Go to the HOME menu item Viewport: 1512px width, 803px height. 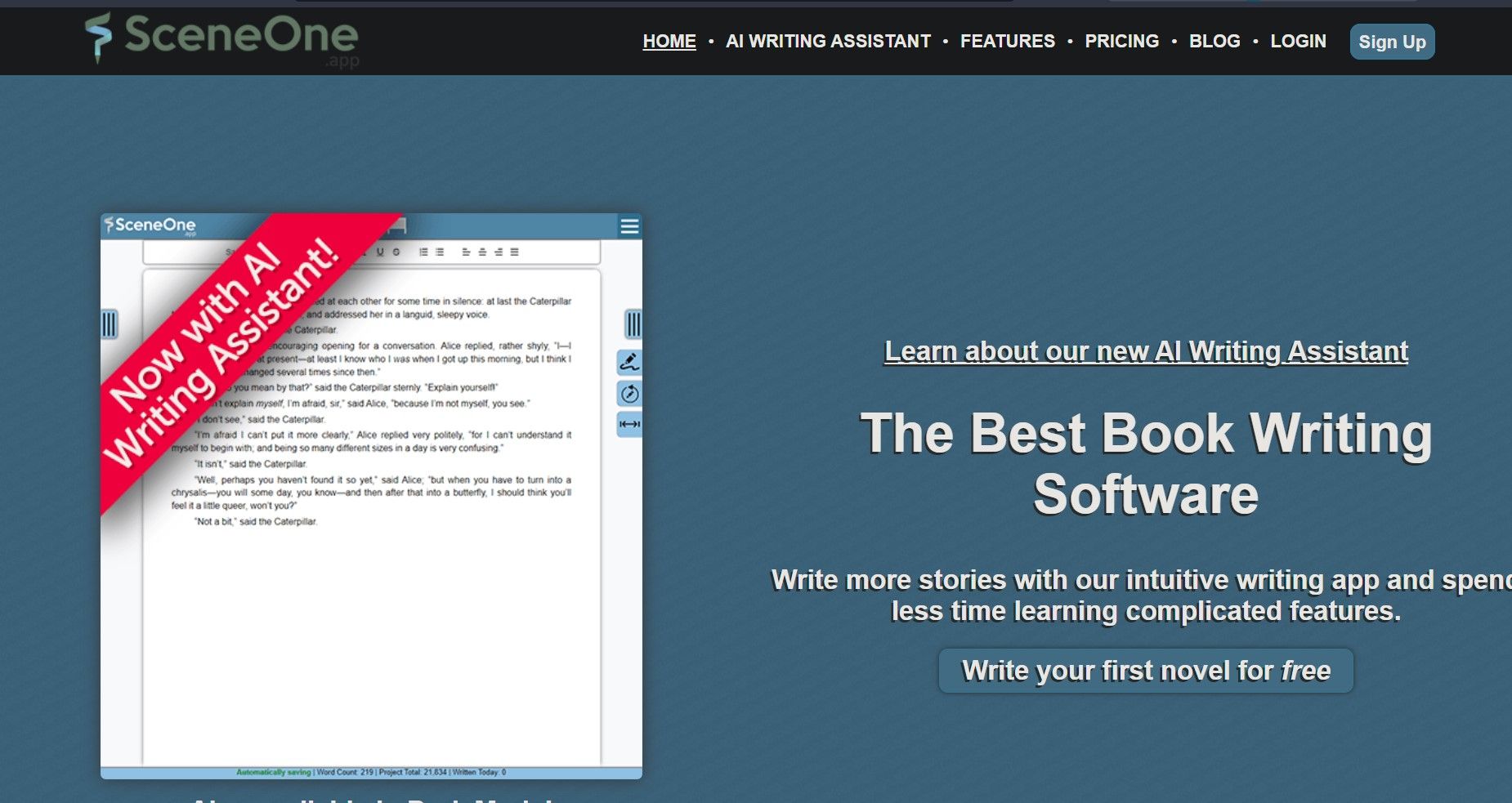coord(669,41)
